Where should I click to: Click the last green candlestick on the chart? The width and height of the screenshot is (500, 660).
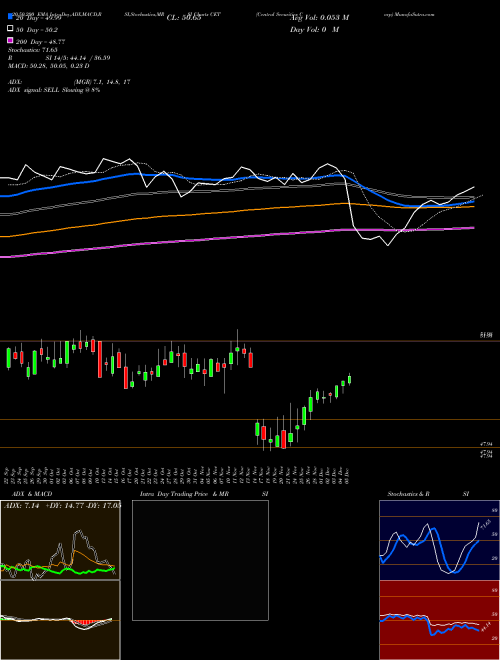pos(349,379)
